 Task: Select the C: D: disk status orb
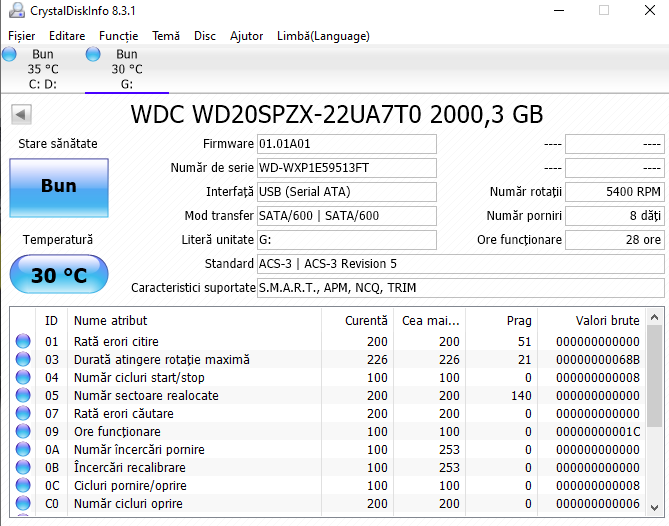(x=9, y=56)
